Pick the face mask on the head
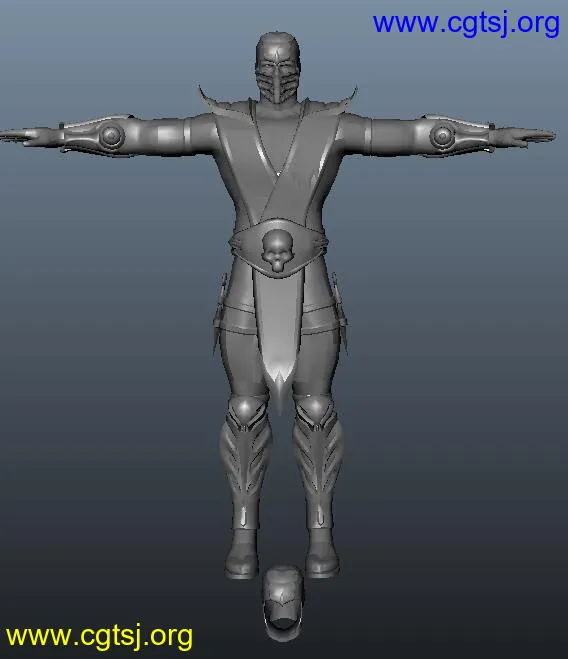 (277, 86)
